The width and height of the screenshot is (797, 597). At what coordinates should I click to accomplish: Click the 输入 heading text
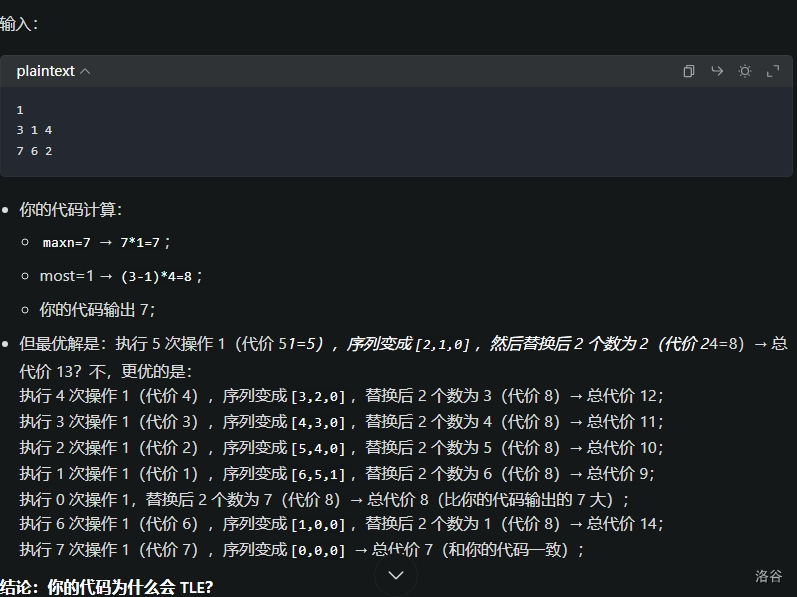(18, 23)
